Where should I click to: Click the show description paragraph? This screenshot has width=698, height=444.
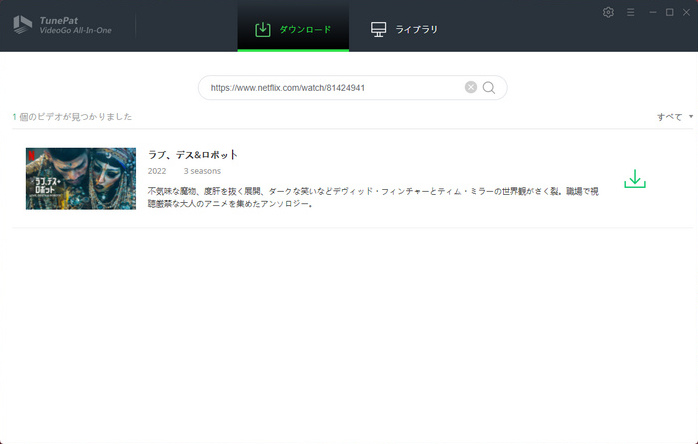[x=373, y=197]
